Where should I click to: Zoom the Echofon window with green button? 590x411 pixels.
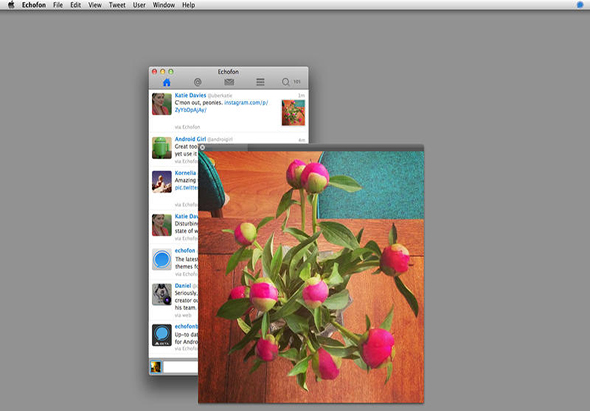coord(171,72)
